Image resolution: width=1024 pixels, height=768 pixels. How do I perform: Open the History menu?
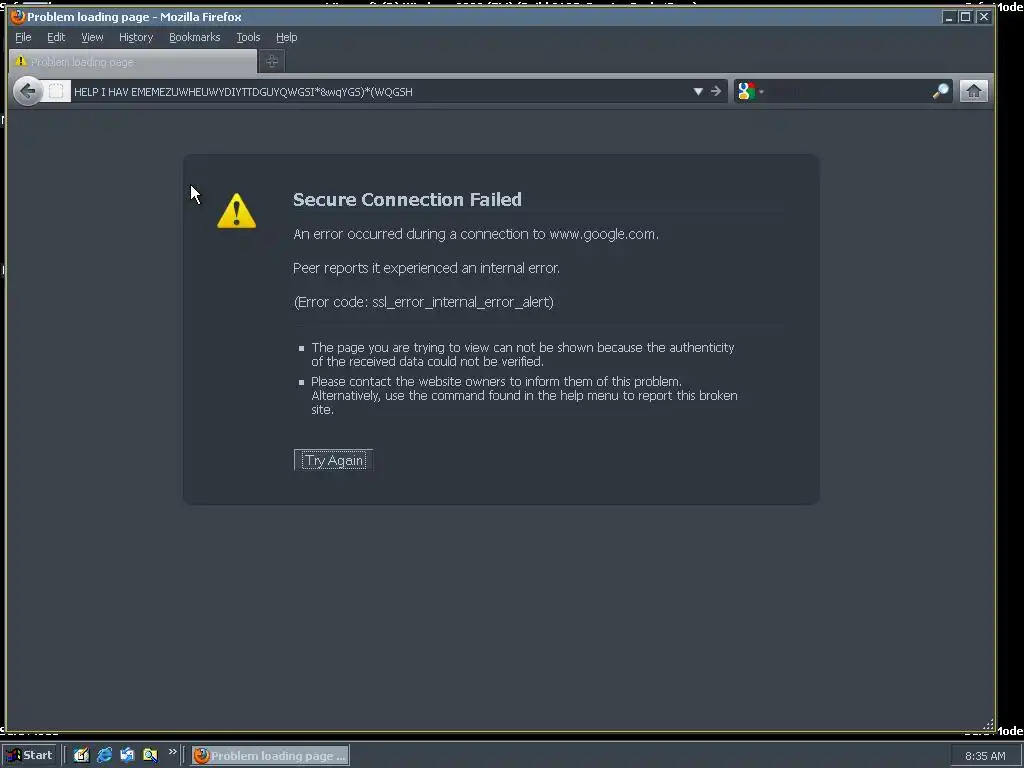coord(136,37)
